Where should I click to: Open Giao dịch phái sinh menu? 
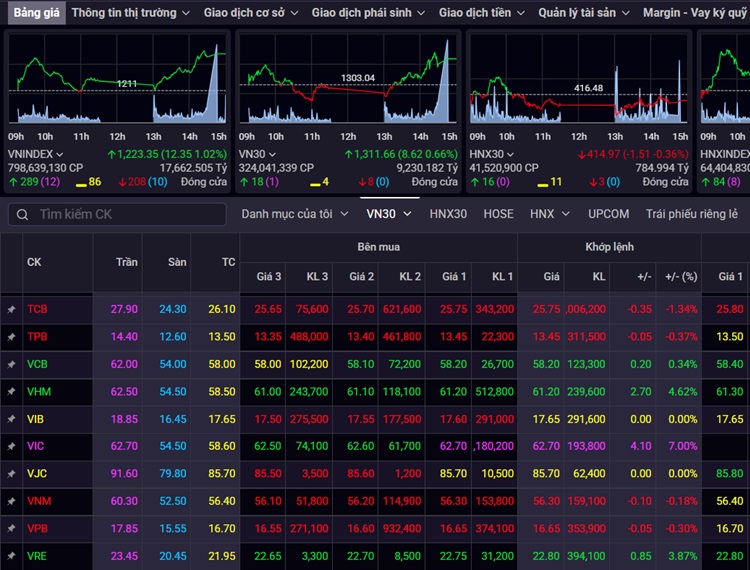(368, 13)
